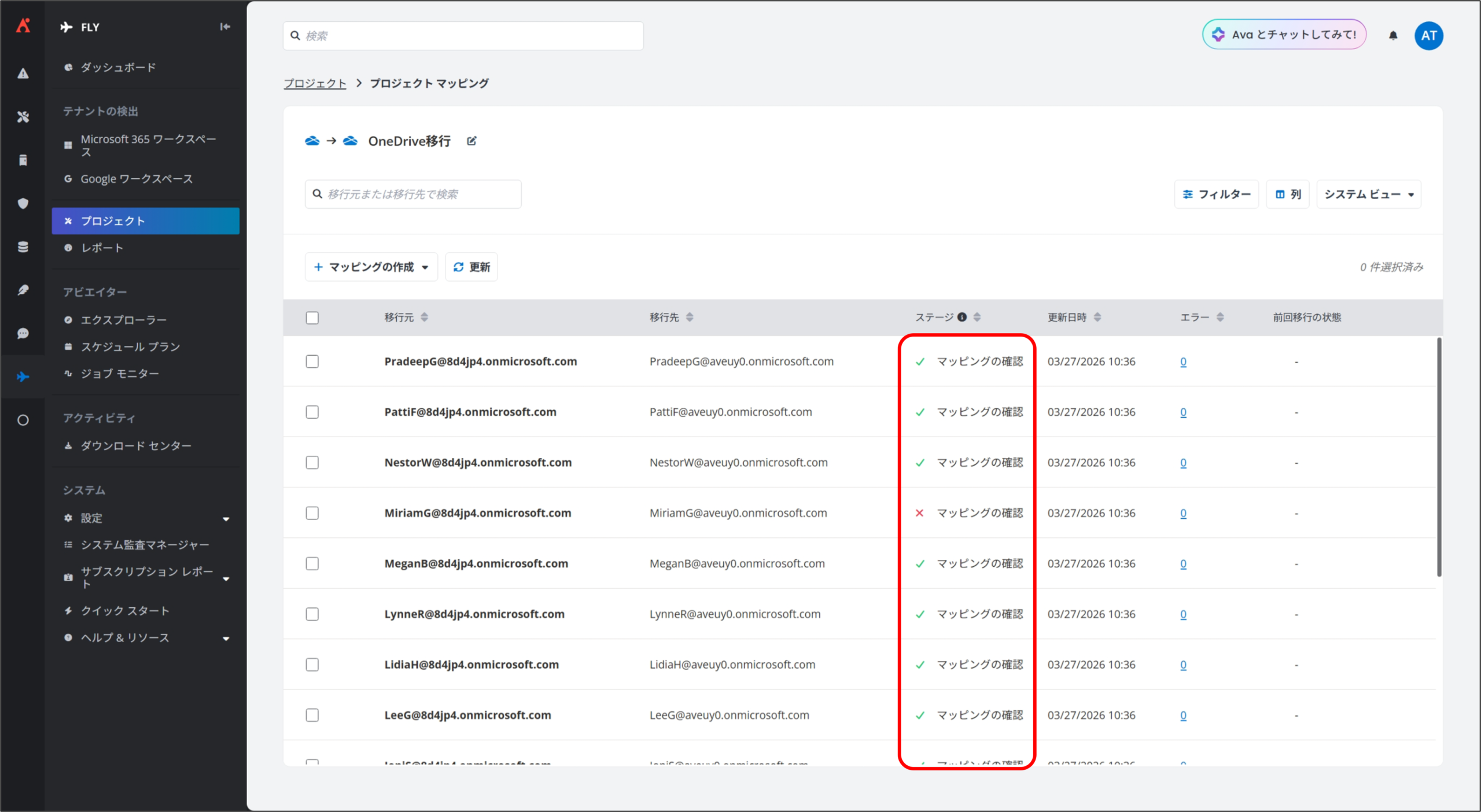The height and width of the screenshot is (812, 1481).
Task: Open the AT user avatar
Action: coord(1428,35)
